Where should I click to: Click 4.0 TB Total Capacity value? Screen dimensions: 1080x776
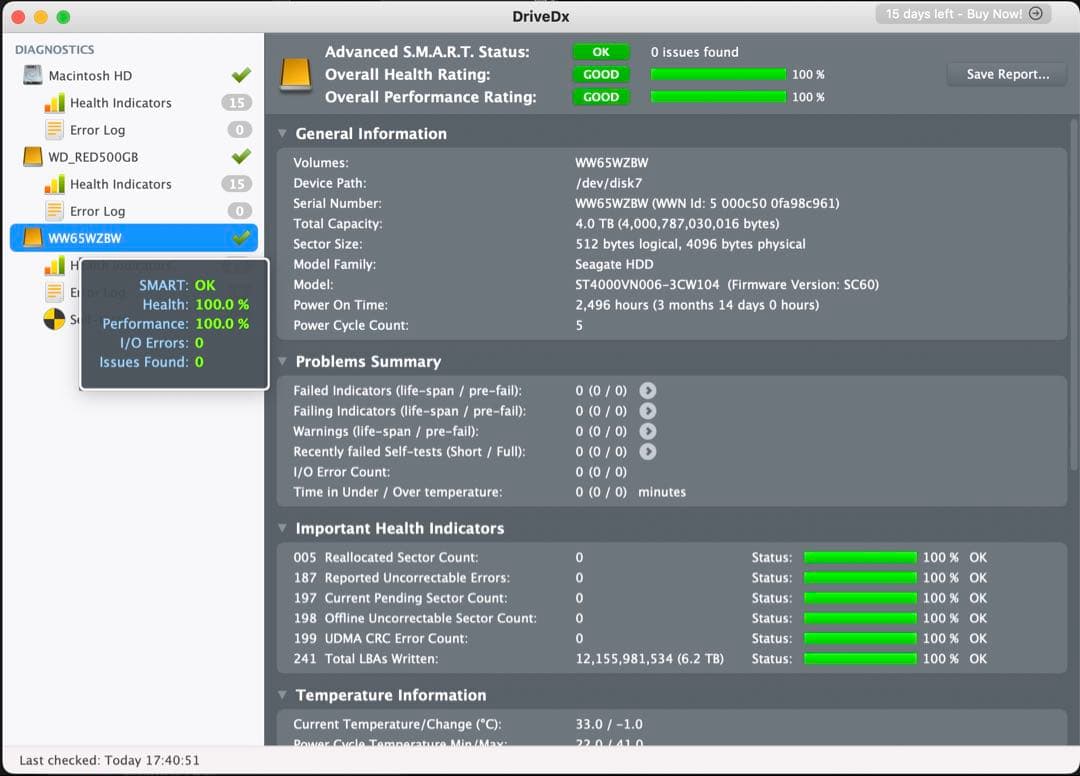[677, 224]
